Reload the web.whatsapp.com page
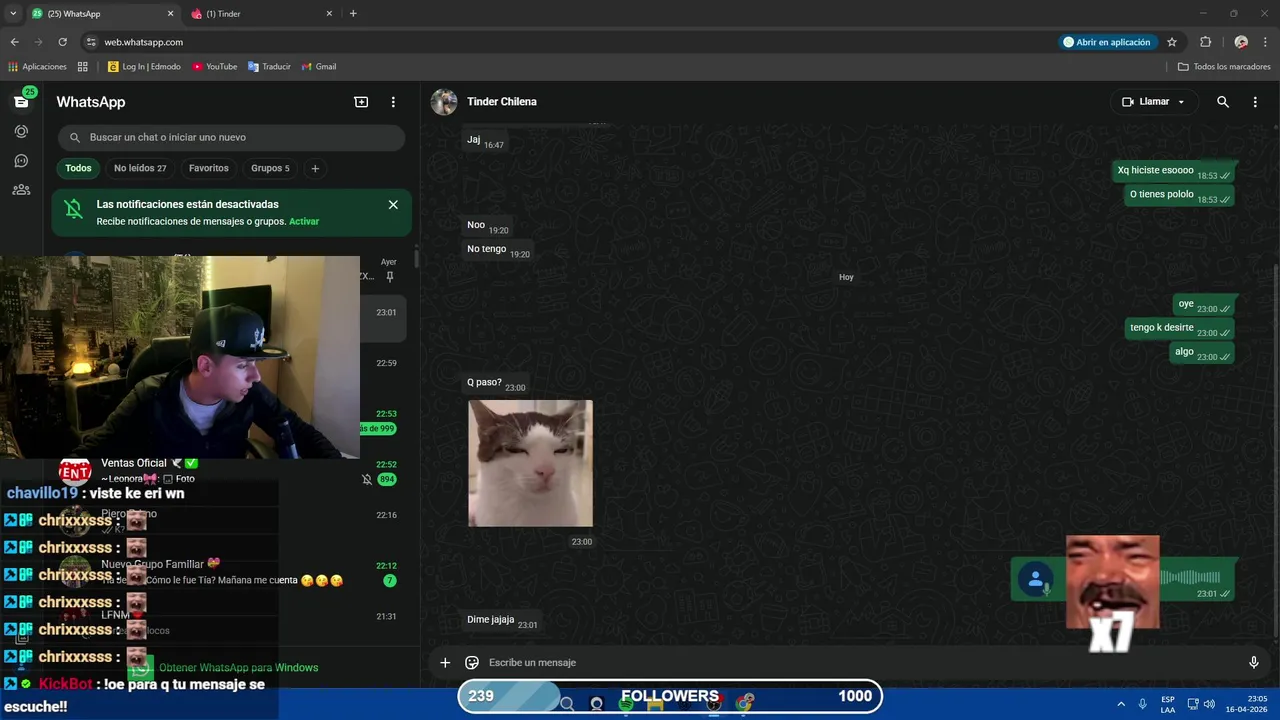1280x720 pixels. point(62,42)
